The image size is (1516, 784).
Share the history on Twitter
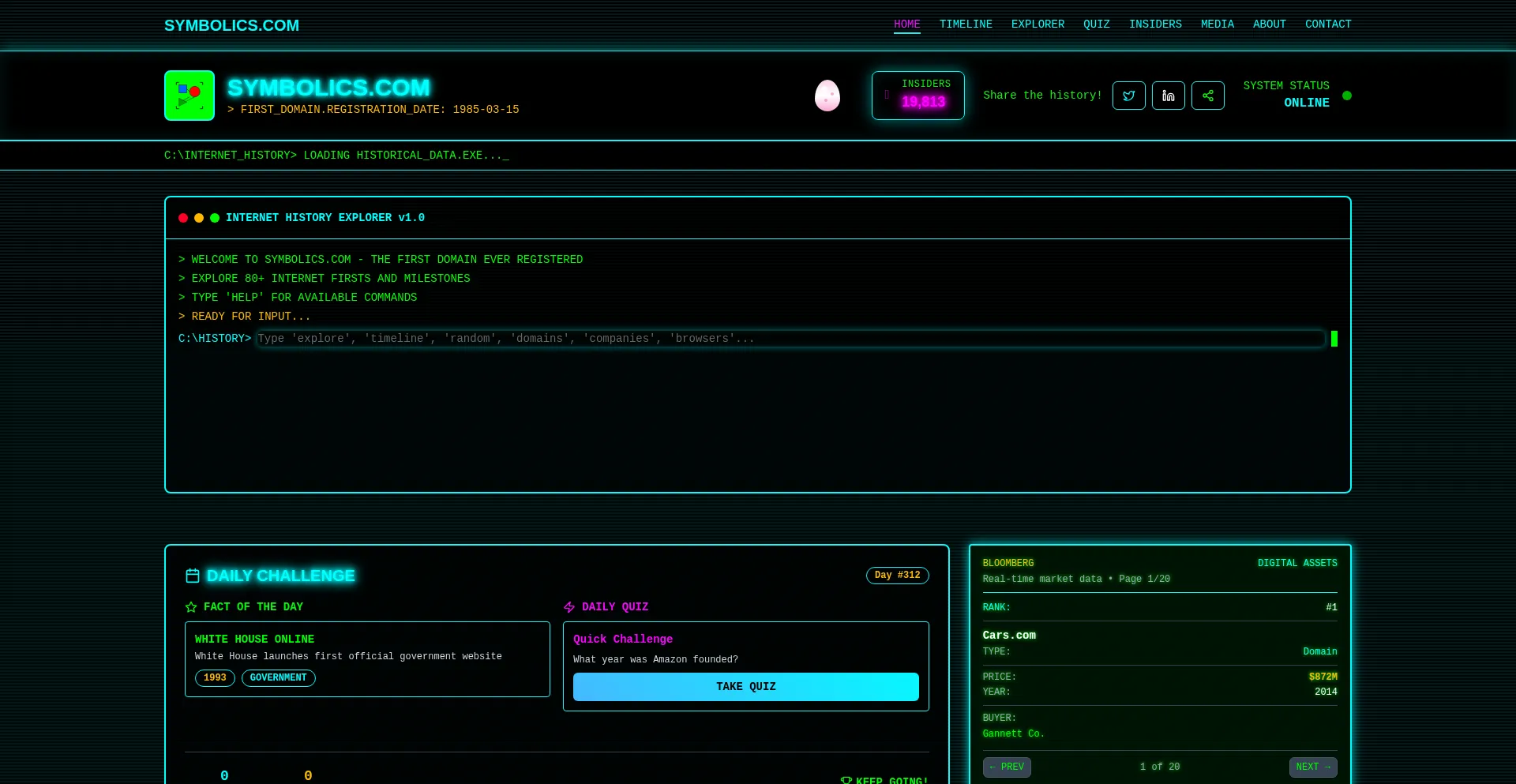coord(1128,96)
